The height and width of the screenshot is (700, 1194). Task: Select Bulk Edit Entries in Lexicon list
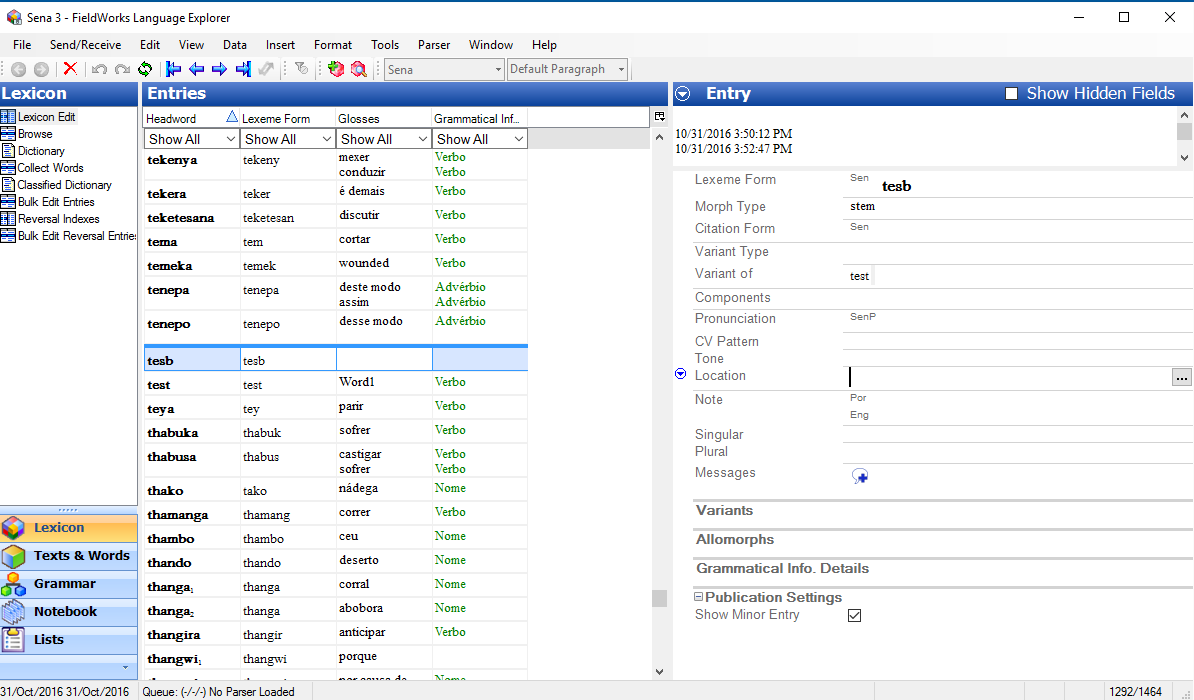click(55, 202)
